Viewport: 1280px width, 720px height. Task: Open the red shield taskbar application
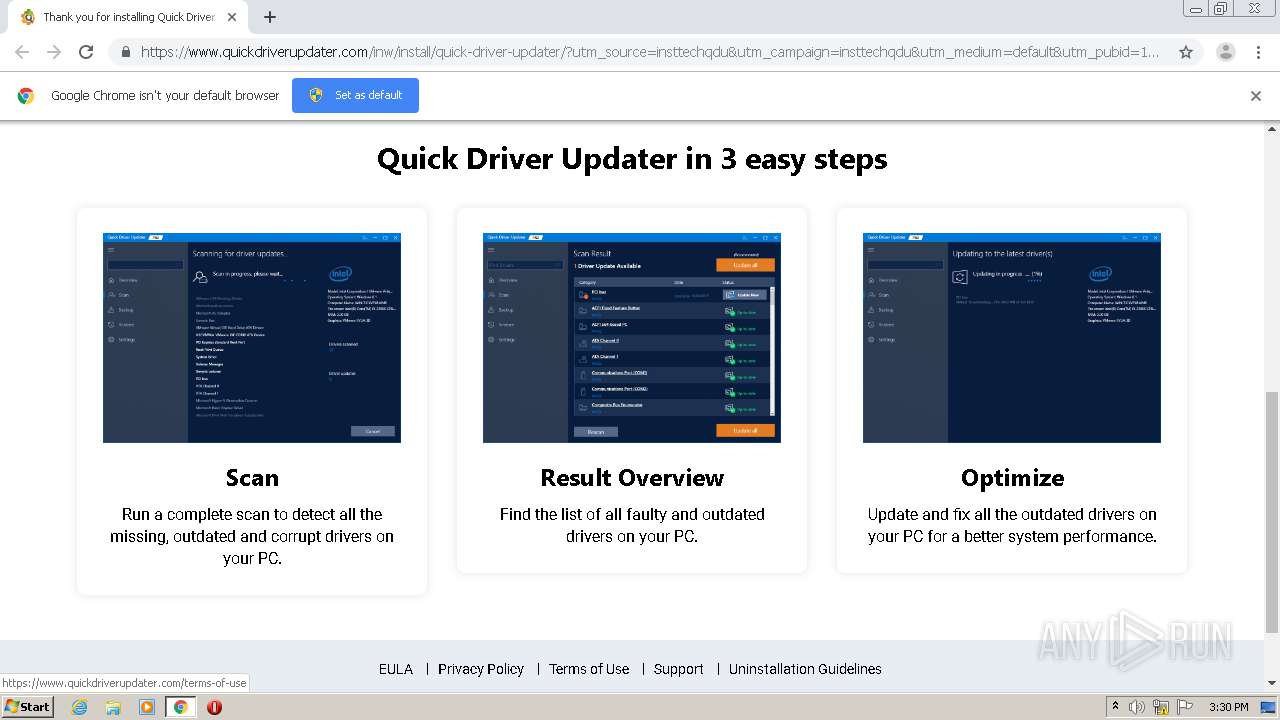[x=214, y=707]
